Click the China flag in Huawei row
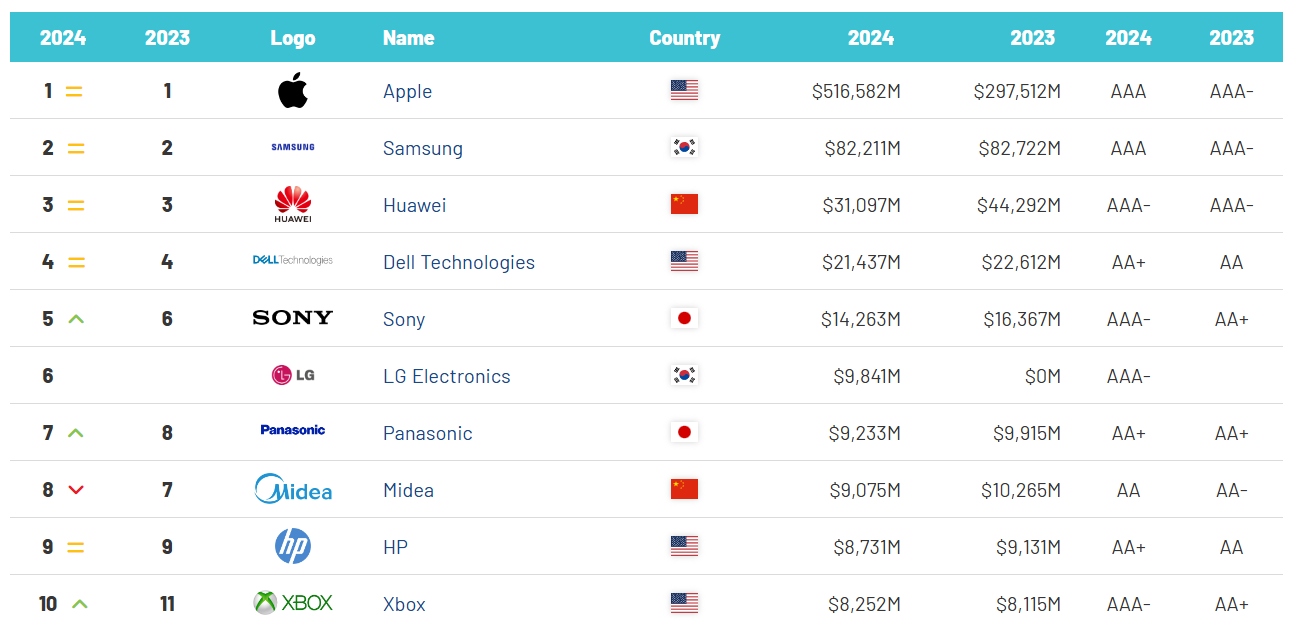1289x632 pixels. tap(684, 205)
